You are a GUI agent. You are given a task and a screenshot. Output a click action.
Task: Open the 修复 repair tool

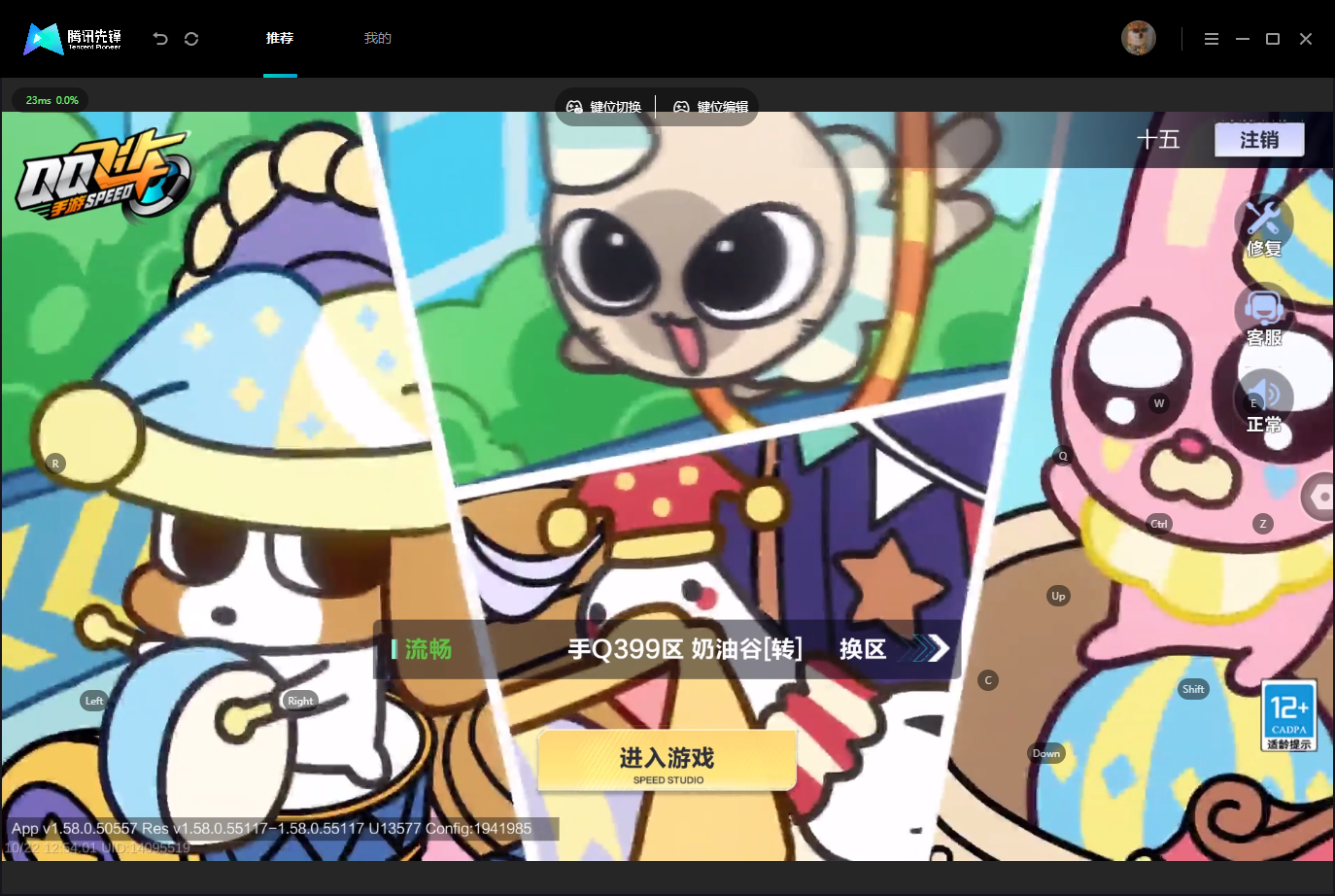coord(1264,226)
